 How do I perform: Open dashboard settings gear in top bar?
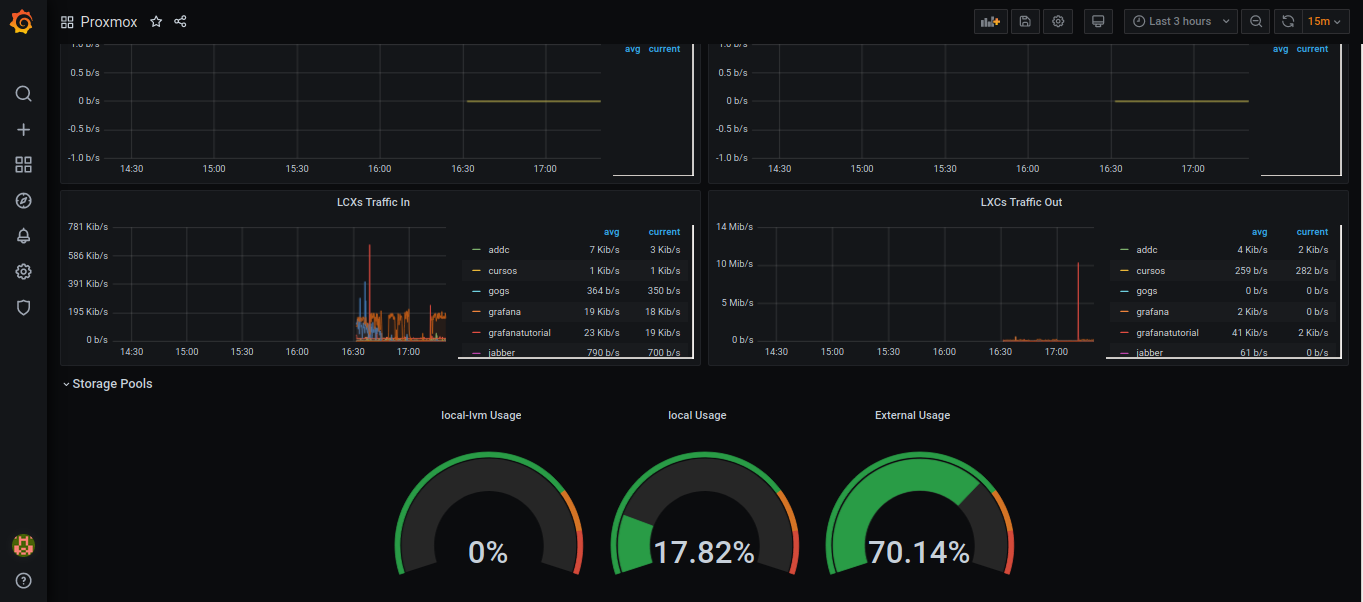[x=1058, y=21]
